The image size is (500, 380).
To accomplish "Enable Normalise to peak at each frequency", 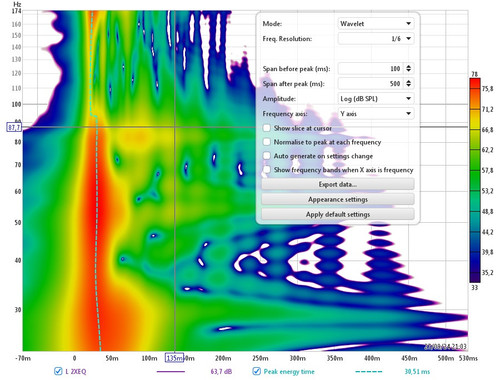I will pos(267,142).
